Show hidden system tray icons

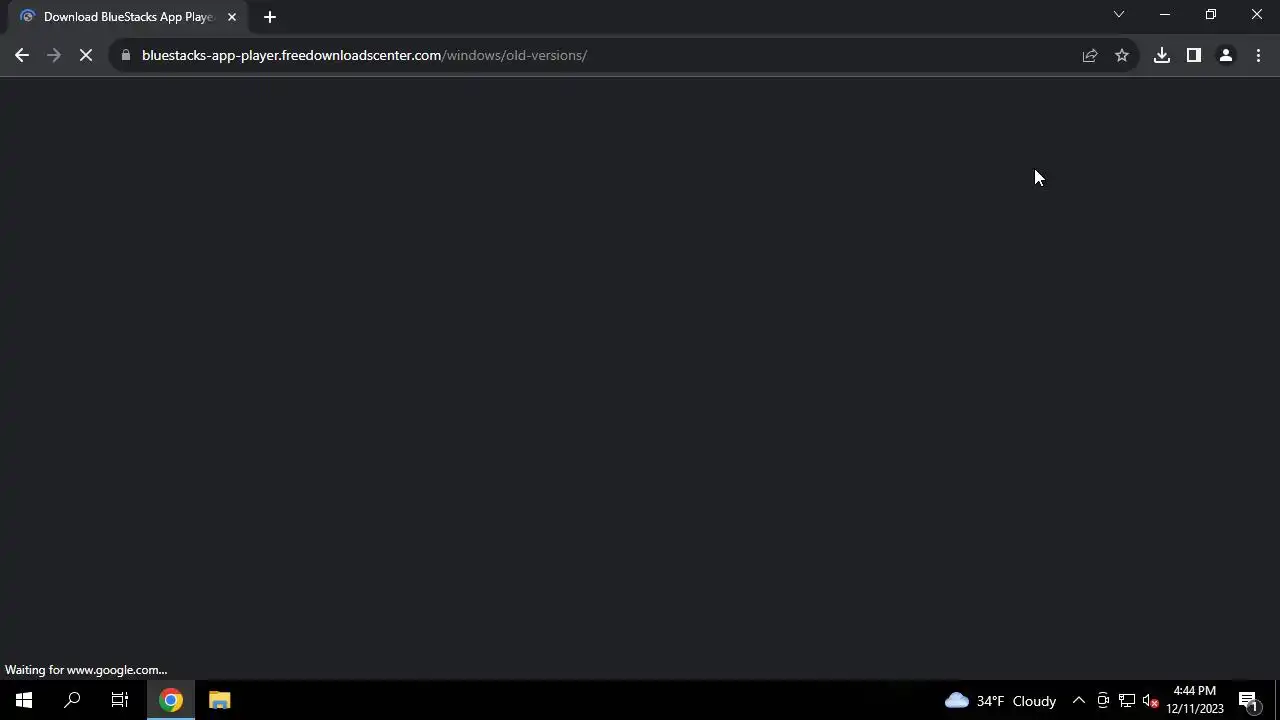1079,701
